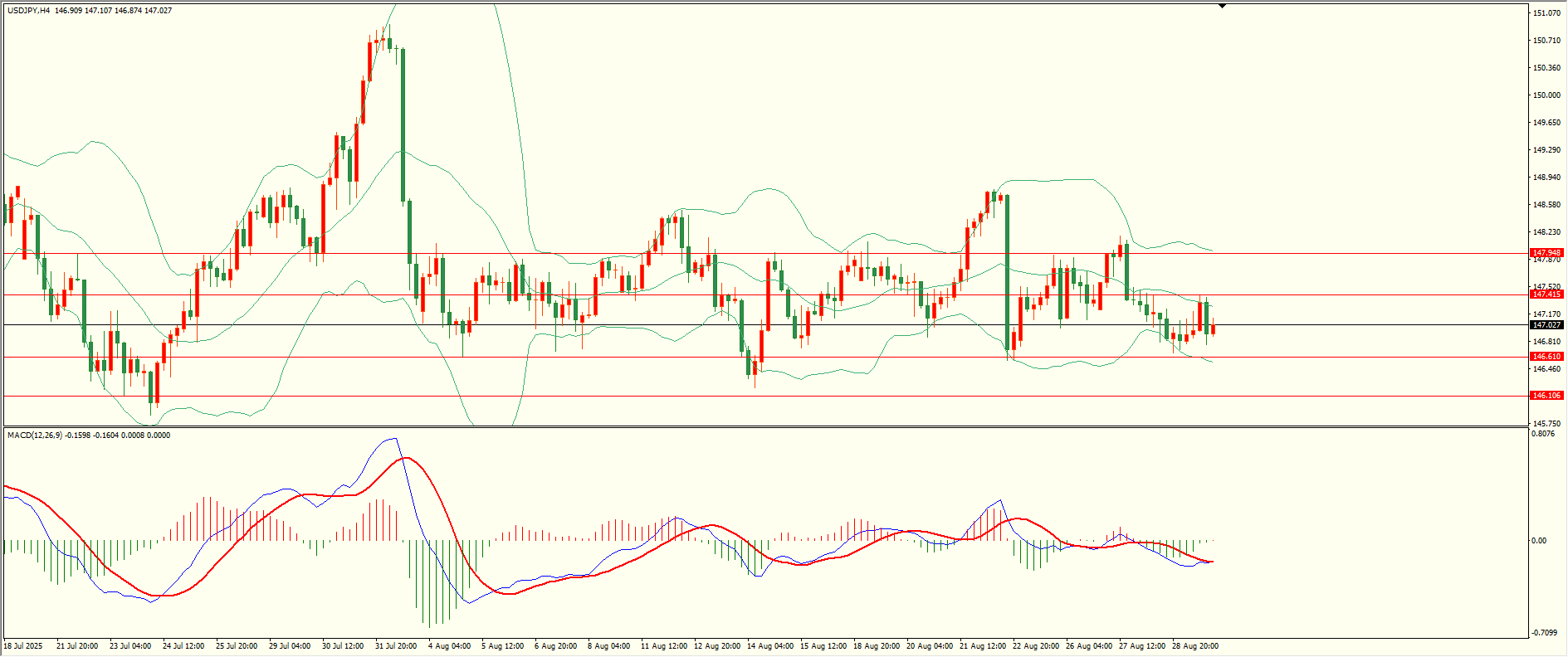1568x657 pixels.
Task: Click the 23 Jul 04:00 time label
Action: pos(130,646)
